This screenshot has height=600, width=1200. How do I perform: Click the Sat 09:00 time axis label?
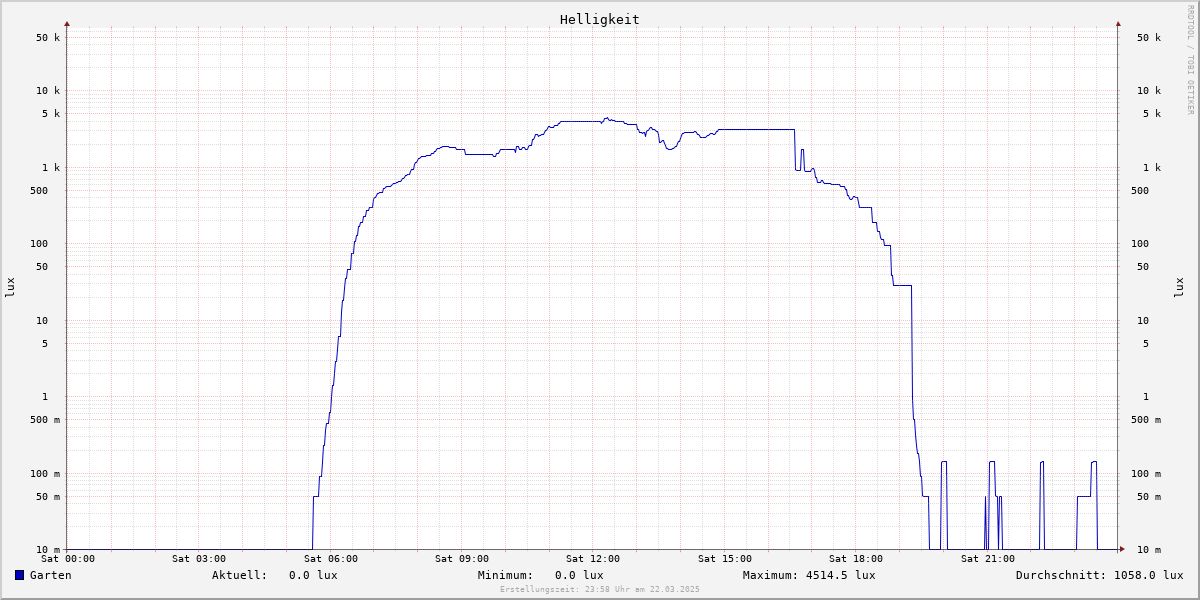462,559
